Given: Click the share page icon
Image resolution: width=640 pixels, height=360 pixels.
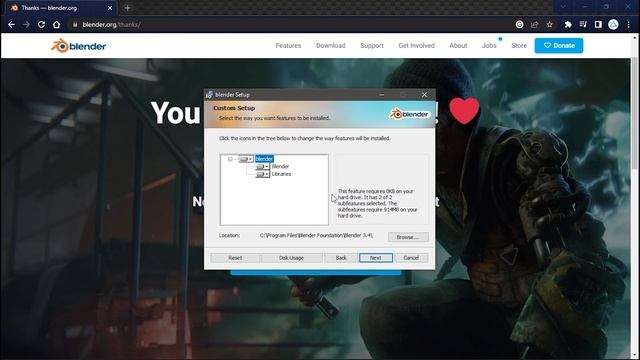Looking at the screenshot, I should click(x=534, y=24).
